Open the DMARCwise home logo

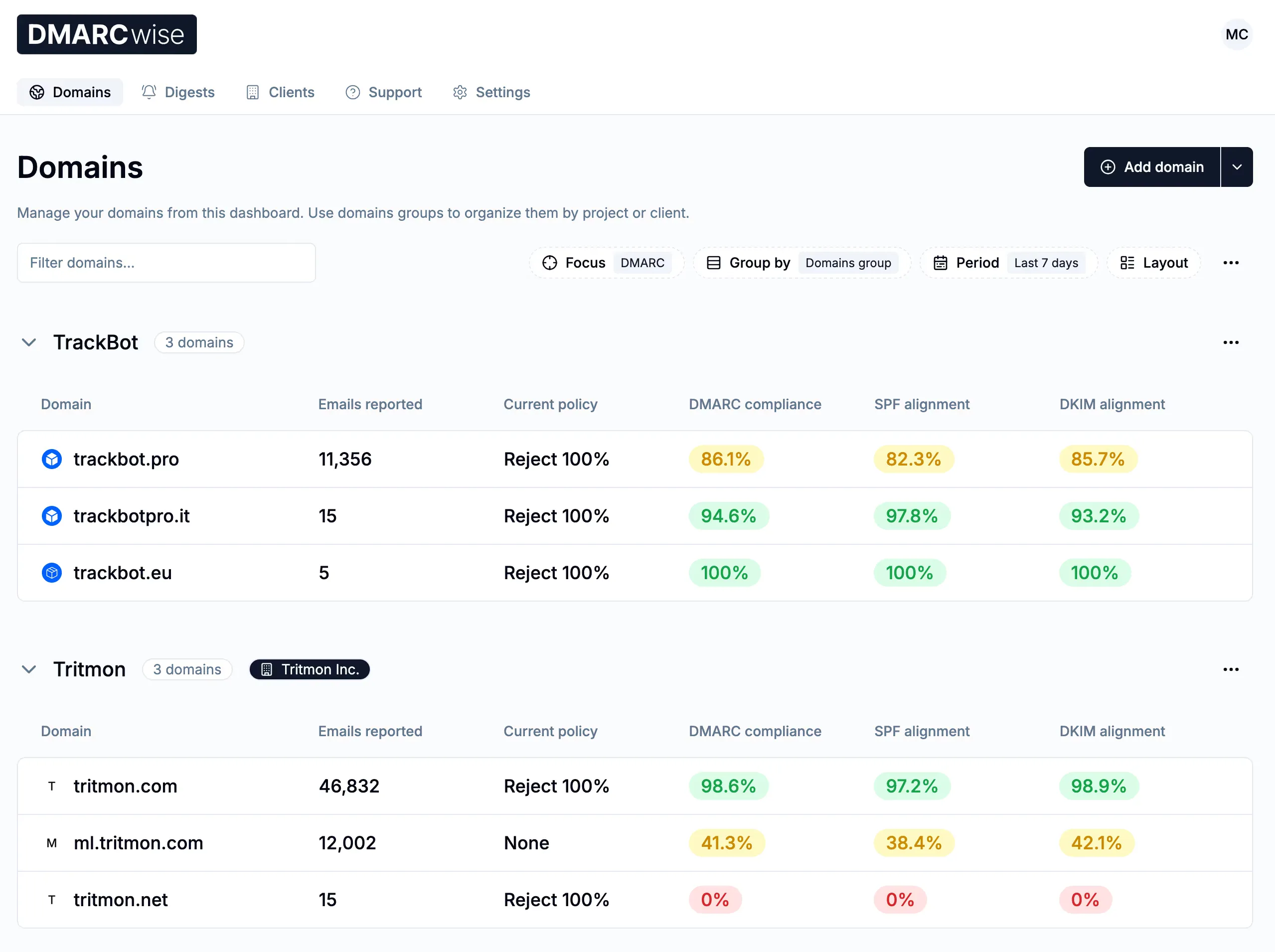tap(106, 34)
